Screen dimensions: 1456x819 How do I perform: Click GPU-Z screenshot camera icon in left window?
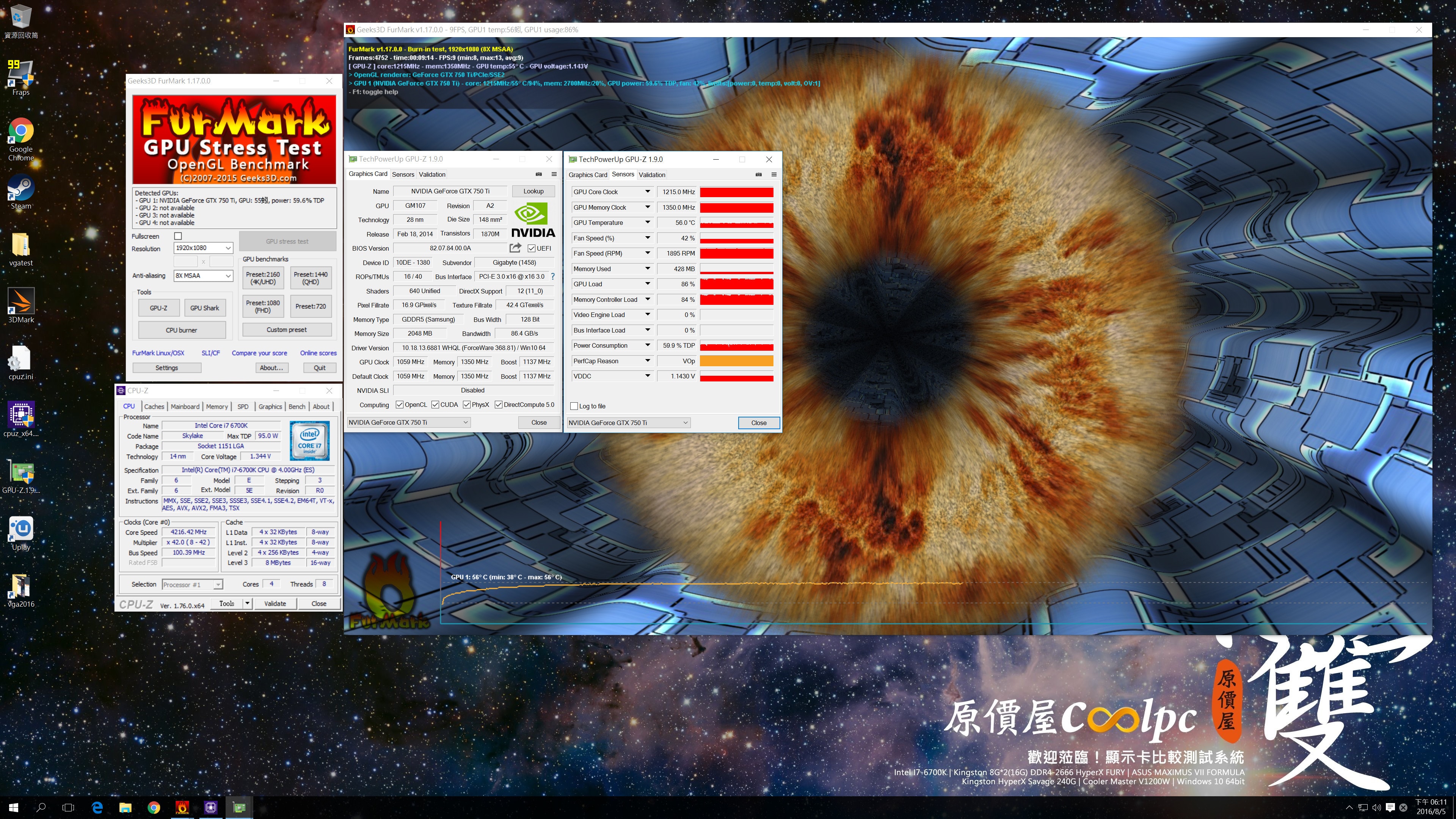click(x=539, y=174)
